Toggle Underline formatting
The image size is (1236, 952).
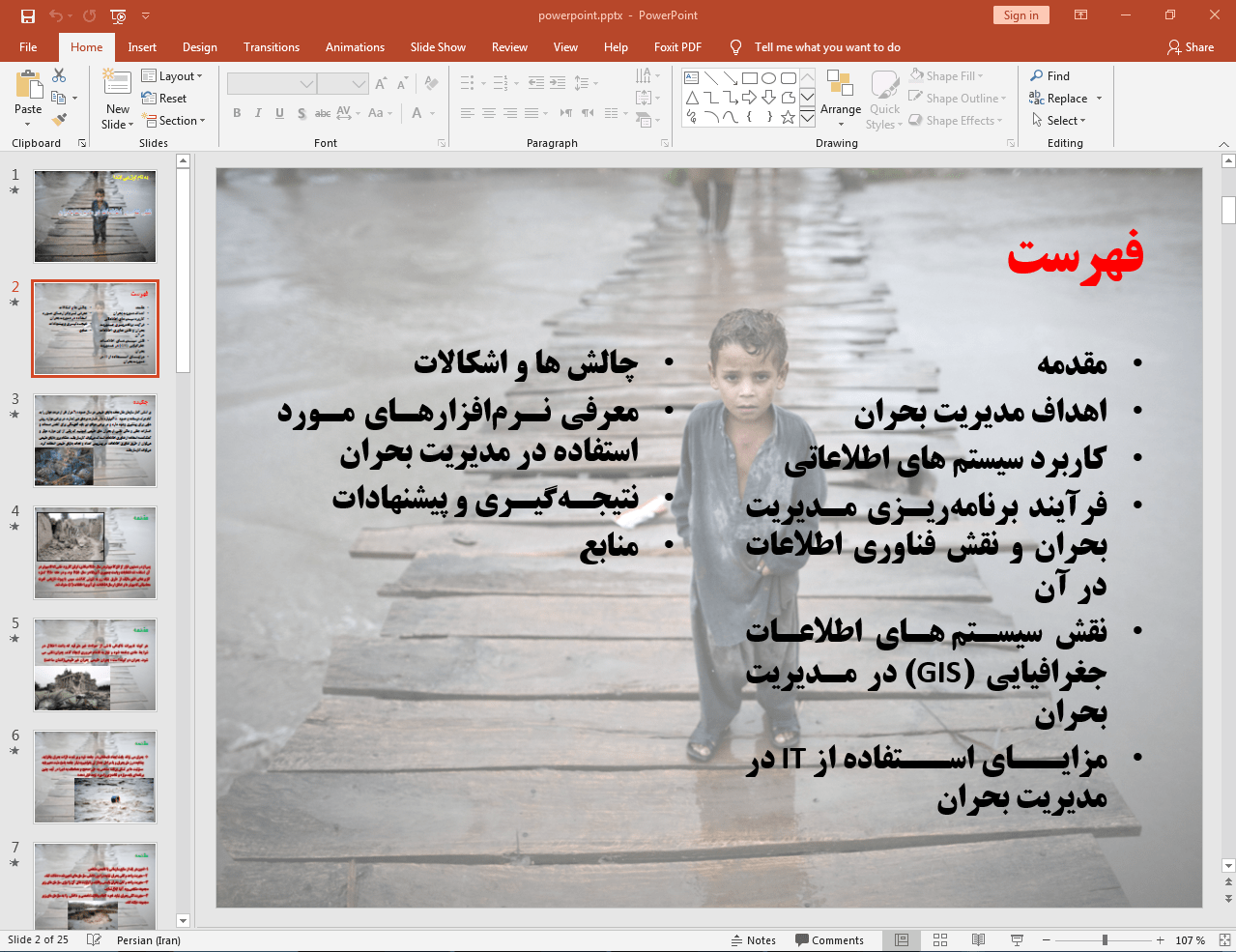[x=279, y=113]
